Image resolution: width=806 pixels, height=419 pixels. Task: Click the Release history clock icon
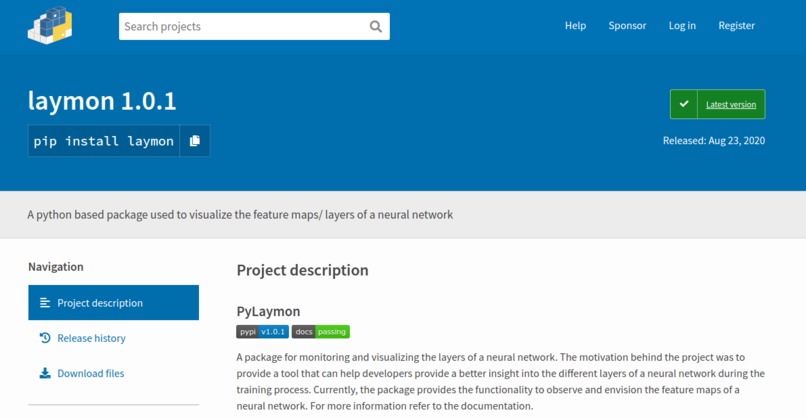click(45, 338)
